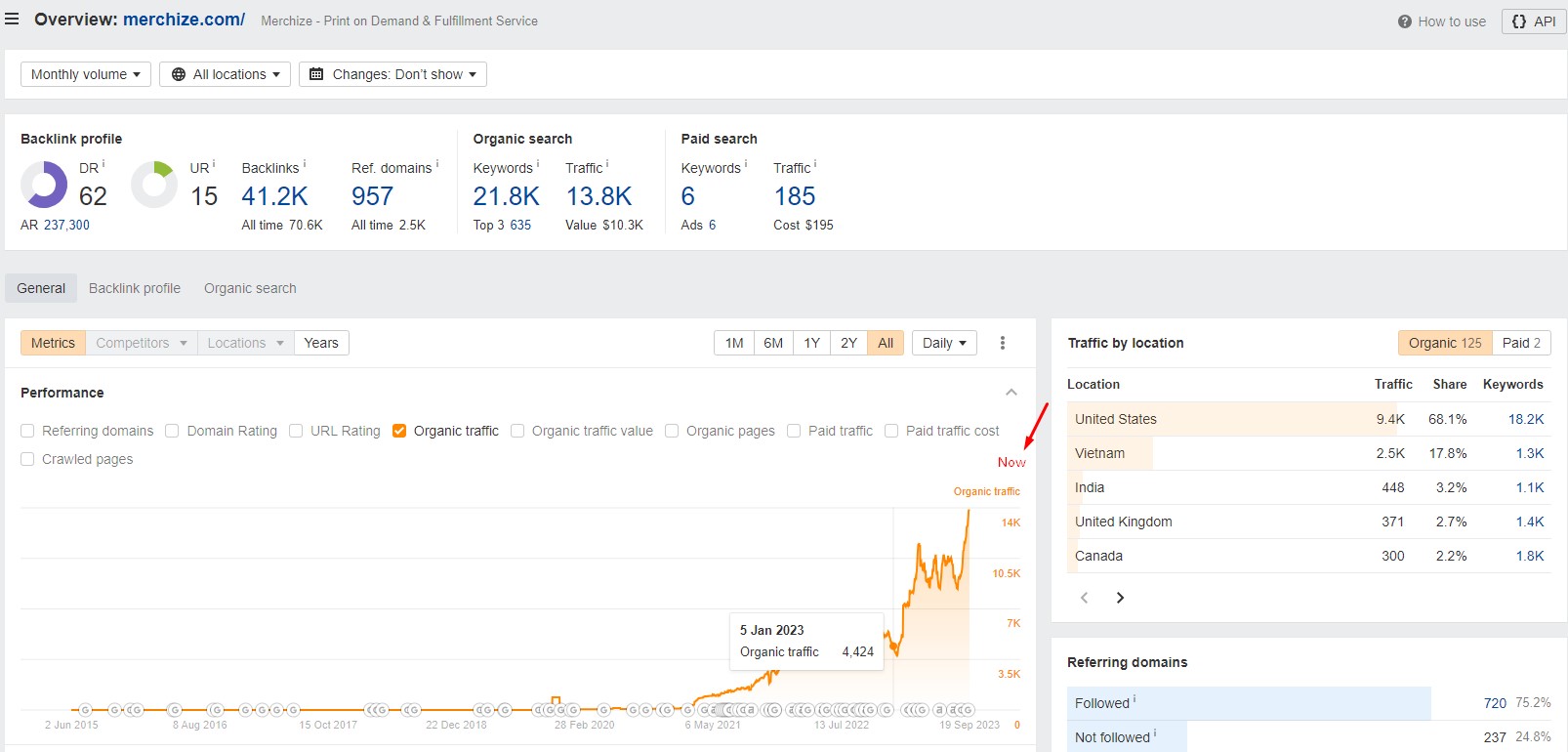The height and width of the screenshot is (752, 1568).
Task: Open the hamburger menu icon
Action: [12, 19]
